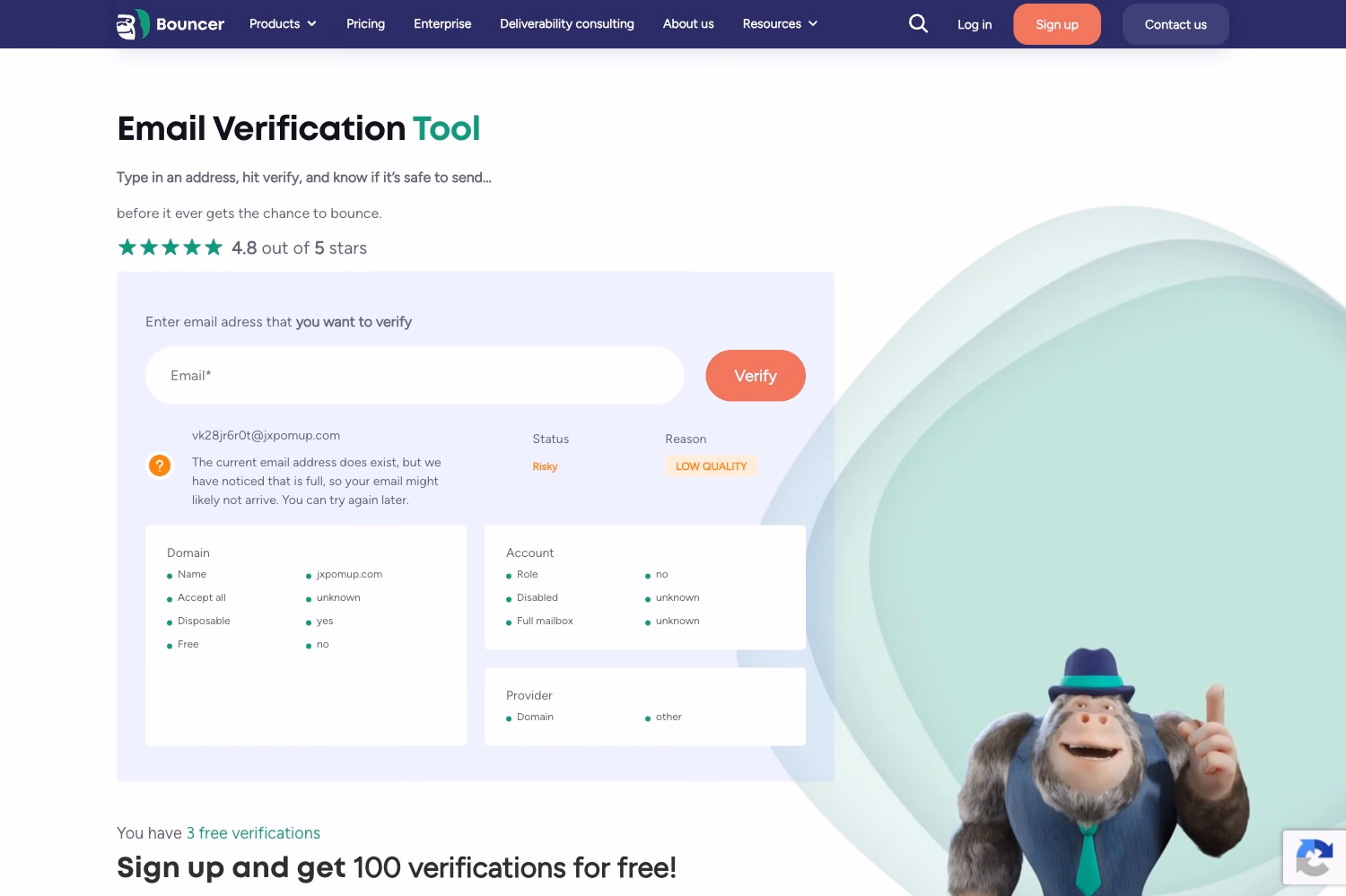Screen dimensions: 1346x896
Task: Click the Email Verification Tool heading
Action: pyautogui.click(x=299, y=129)
